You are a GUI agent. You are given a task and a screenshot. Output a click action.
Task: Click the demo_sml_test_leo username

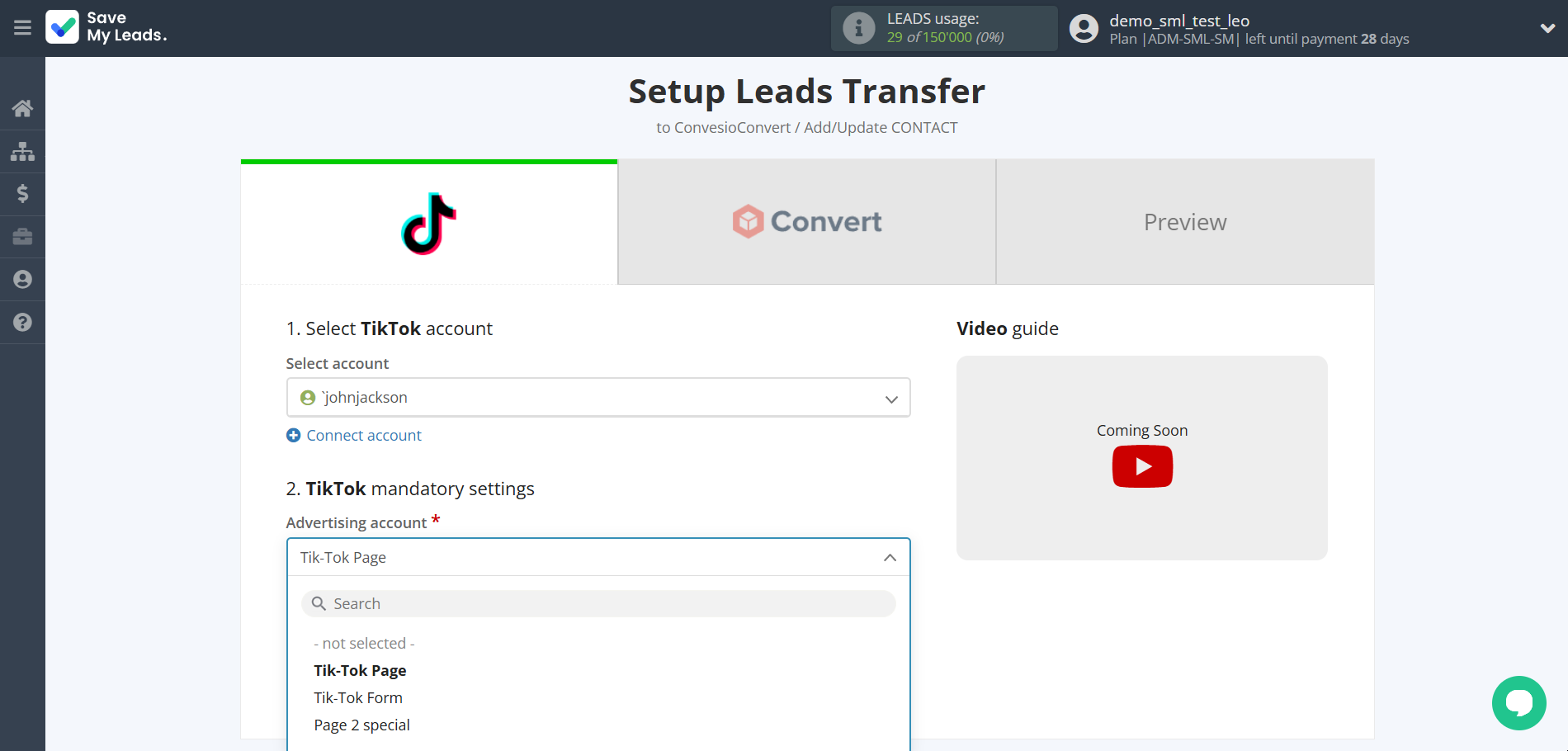coord(1179,21)
